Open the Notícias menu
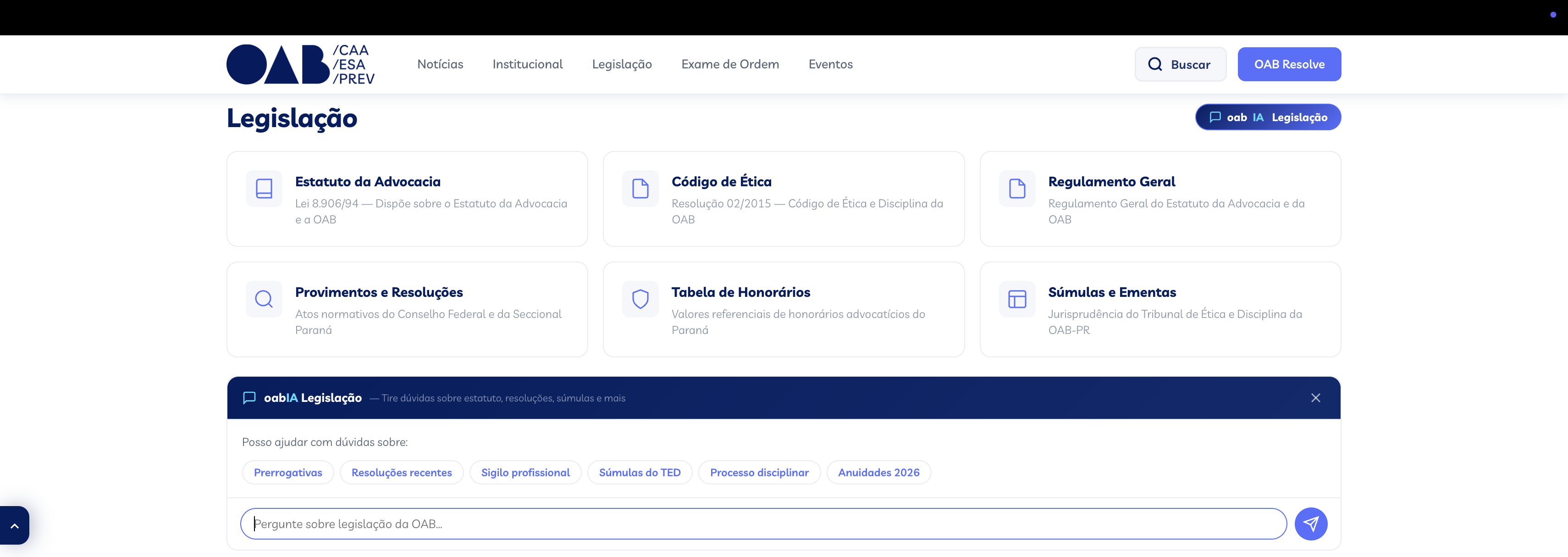 pos(440,64)
